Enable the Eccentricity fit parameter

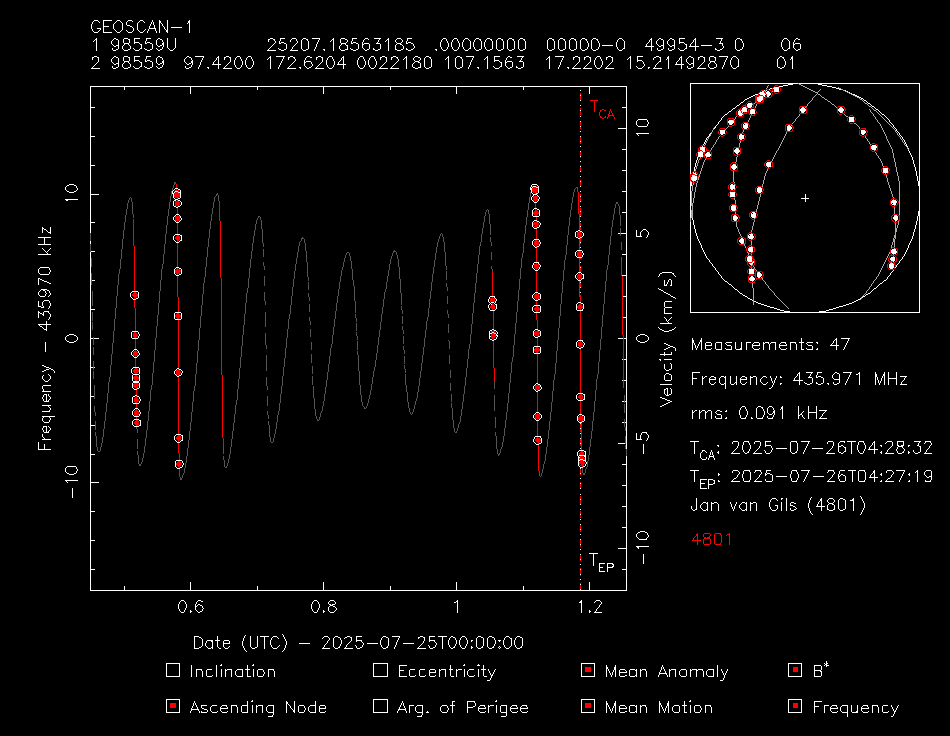(380, 671)
